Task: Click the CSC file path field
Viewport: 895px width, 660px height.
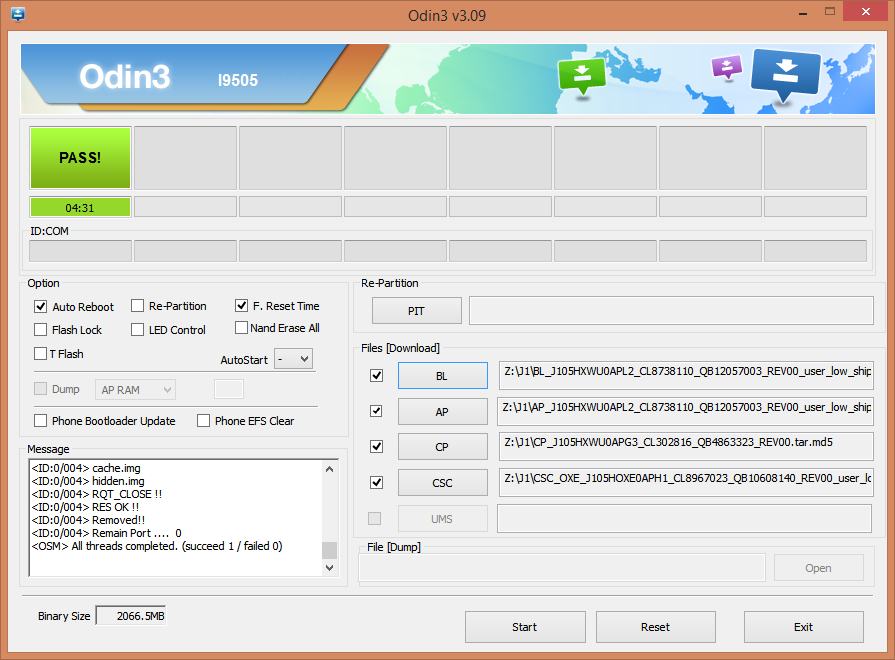Action: coord(686,482)
